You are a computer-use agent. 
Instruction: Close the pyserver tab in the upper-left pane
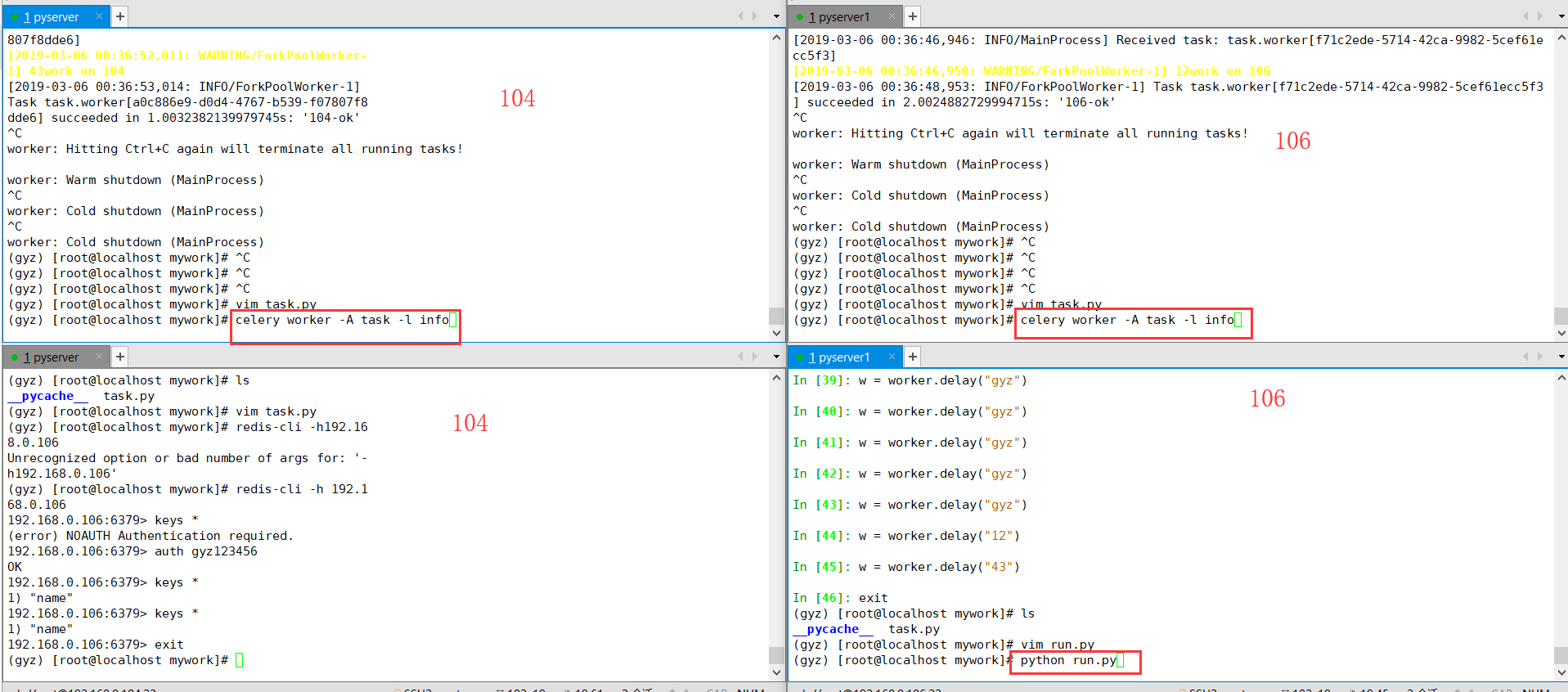coord(99,16)
